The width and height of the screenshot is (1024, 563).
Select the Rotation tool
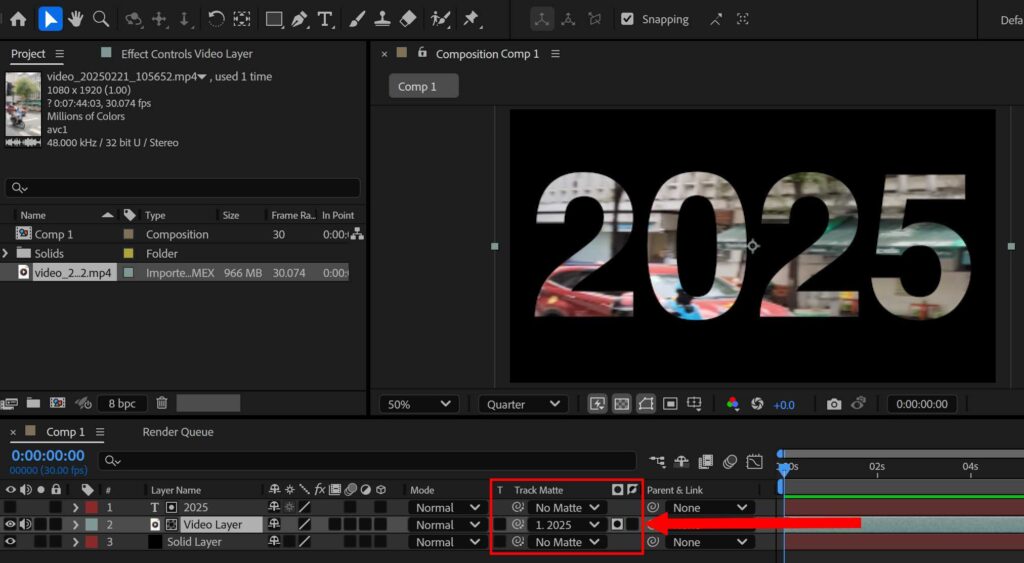216,19
